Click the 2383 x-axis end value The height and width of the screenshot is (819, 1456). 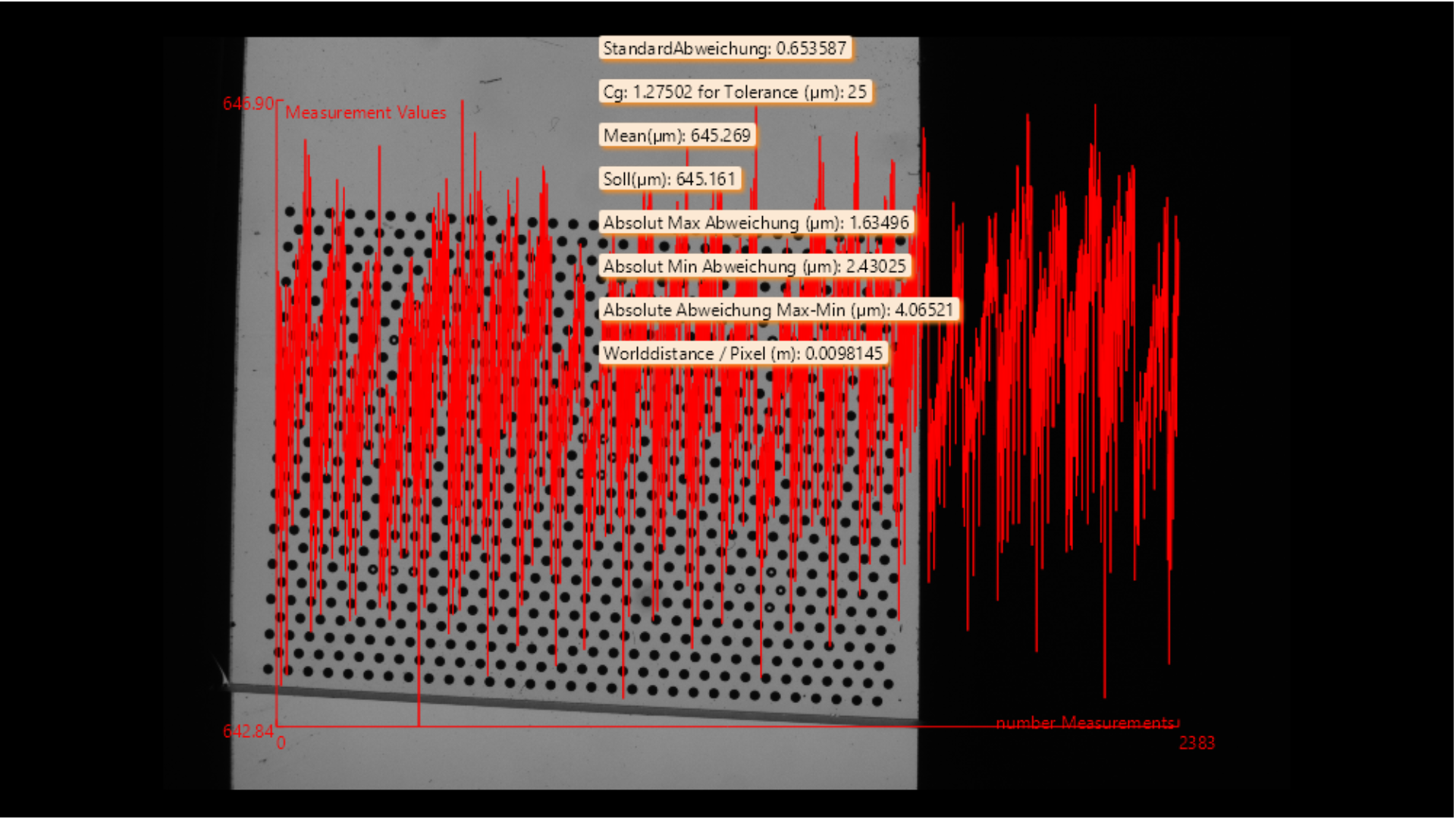tap(1197, 744)
